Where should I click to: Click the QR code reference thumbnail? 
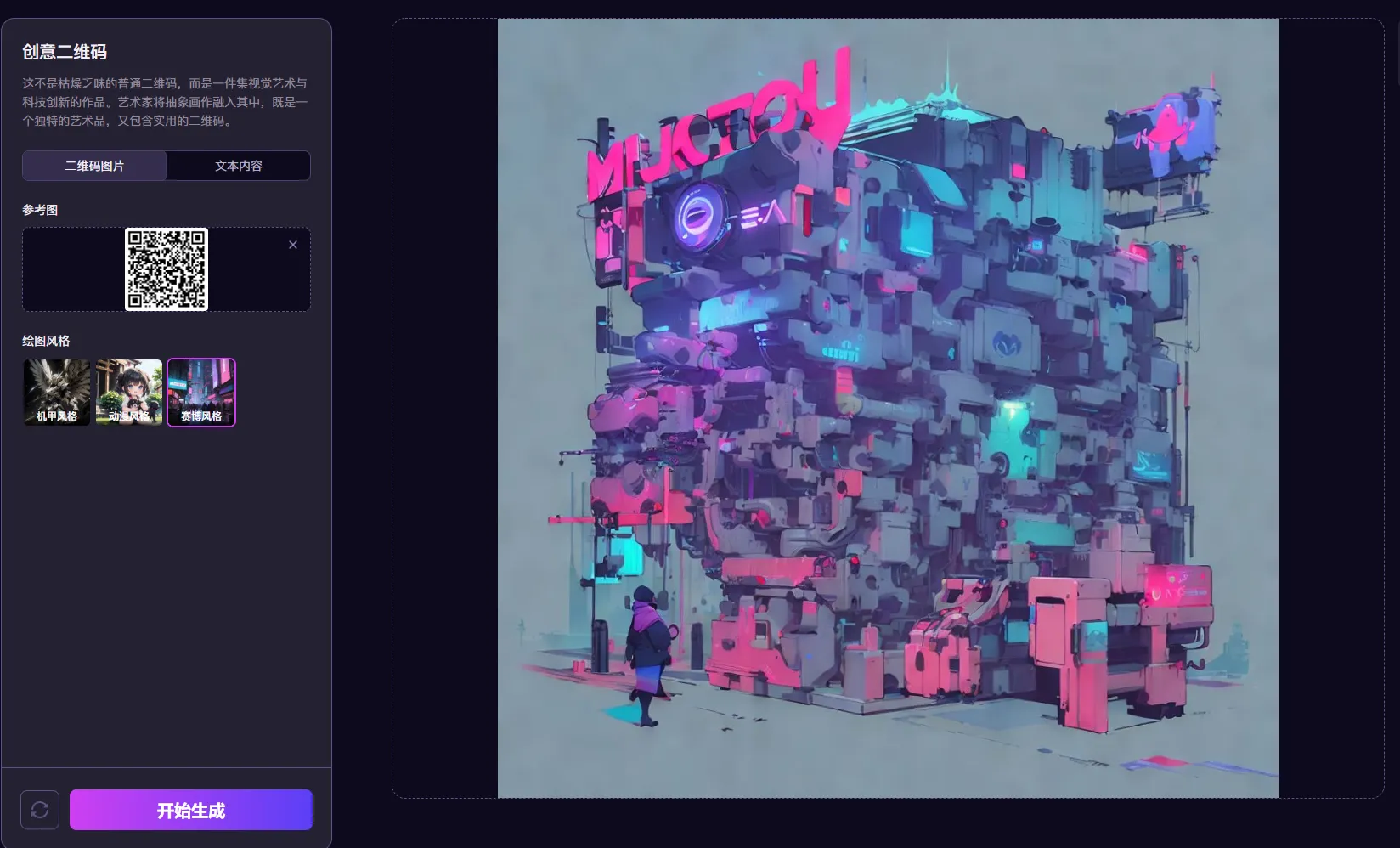pyautogui.click(x=167, y=269)
